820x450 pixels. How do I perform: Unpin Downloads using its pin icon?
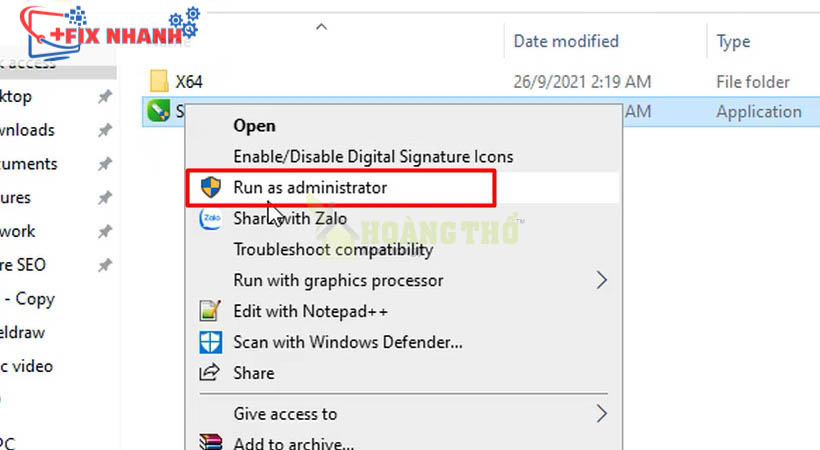[x=104, y=130]
